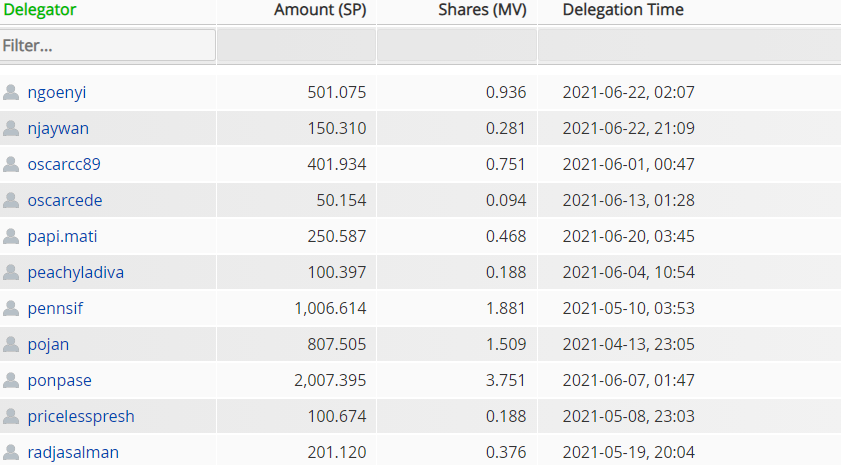
Task: Sort by the Shares (MV) column header
Action: (x=482, y=10)
